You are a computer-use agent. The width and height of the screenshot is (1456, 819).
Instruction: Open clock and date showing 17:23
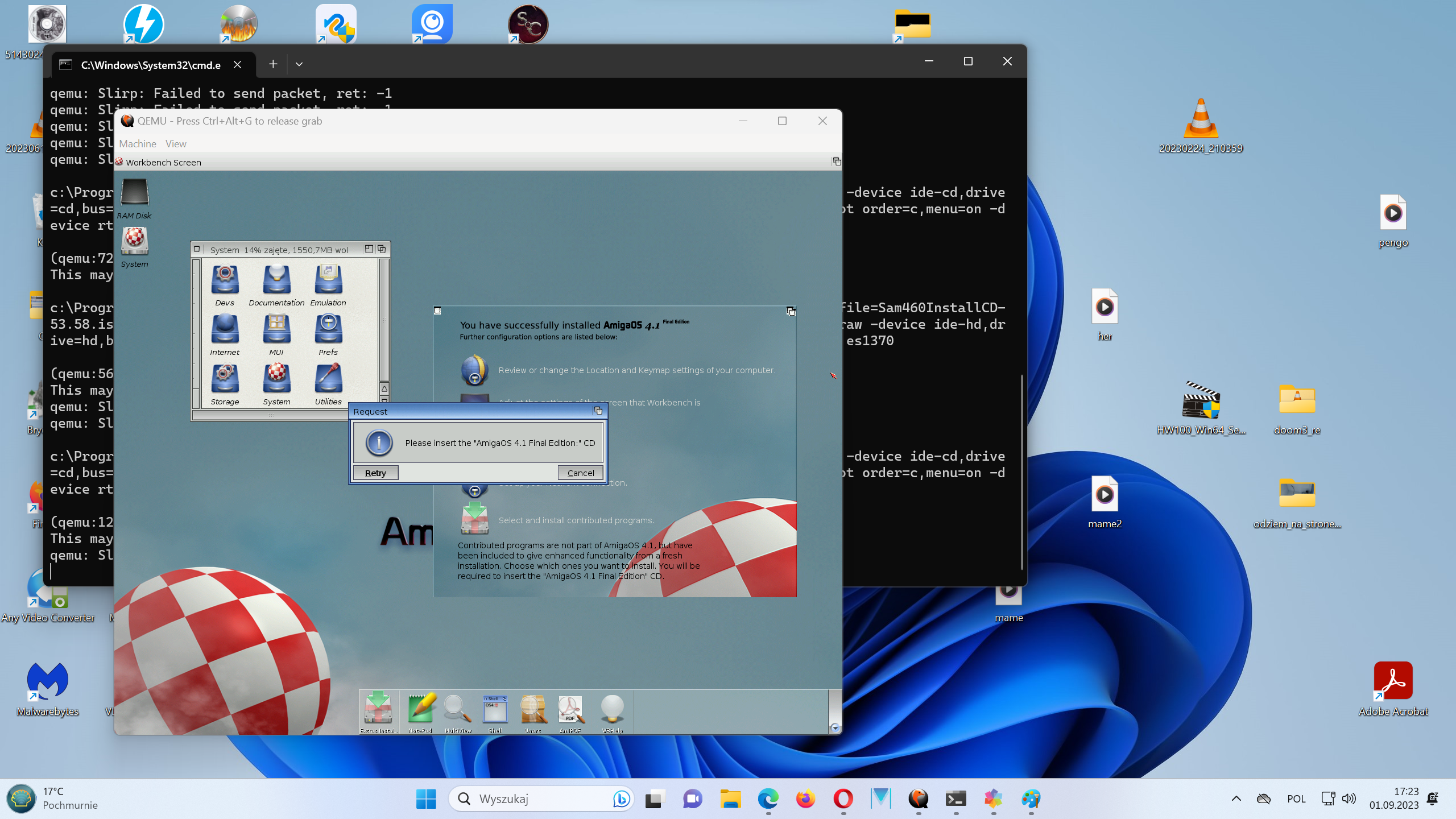point(1394,799)
